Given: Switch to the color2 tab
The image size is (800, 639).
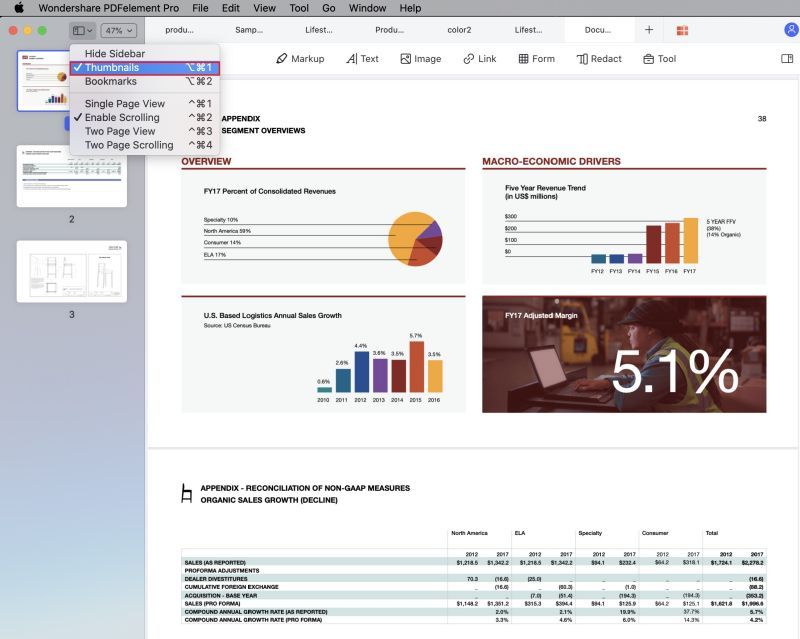Looking at the screenshot, I should (x=459, y=30).
